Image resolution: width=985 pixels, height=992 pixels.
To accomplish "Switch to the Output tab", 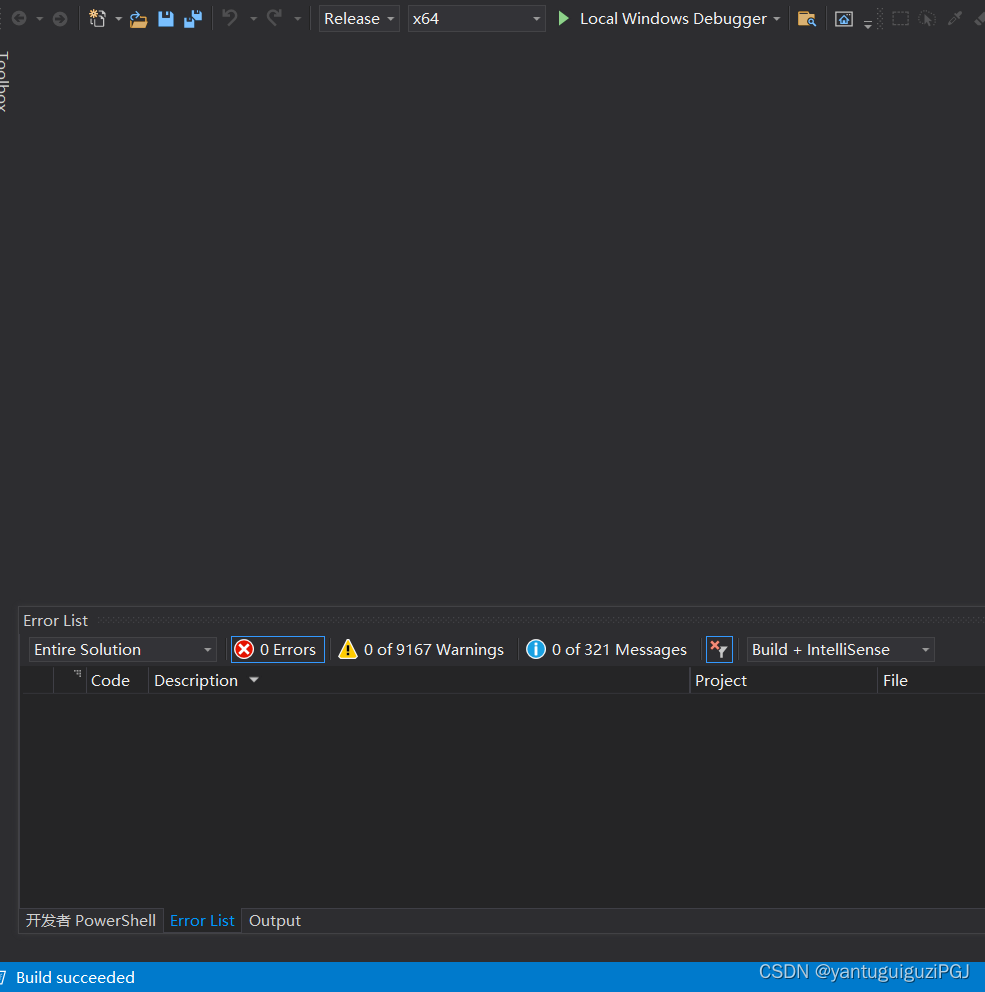I will (274, 920).
